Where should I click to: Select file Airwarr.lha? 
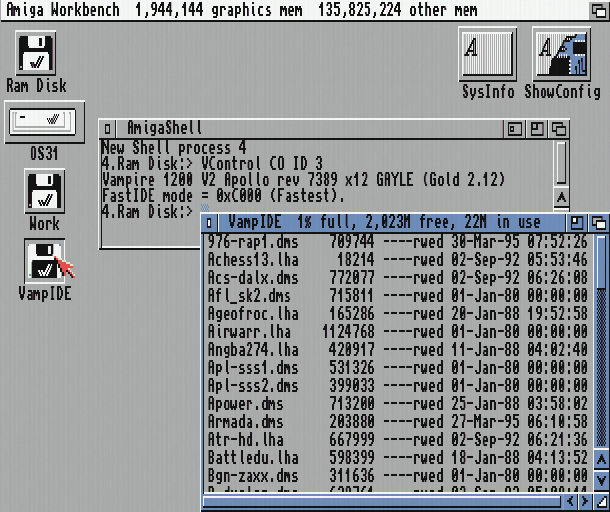[x=397, y=332]
